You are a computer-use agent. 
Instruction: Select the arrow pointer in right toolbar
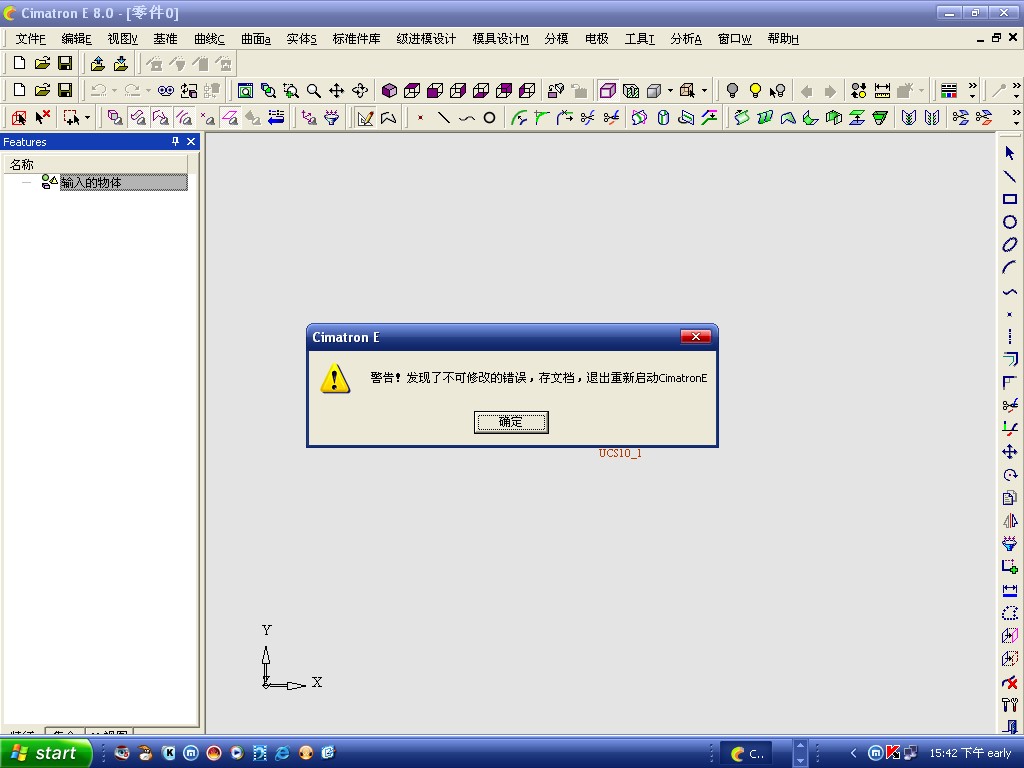click(x=1010, y=153)
